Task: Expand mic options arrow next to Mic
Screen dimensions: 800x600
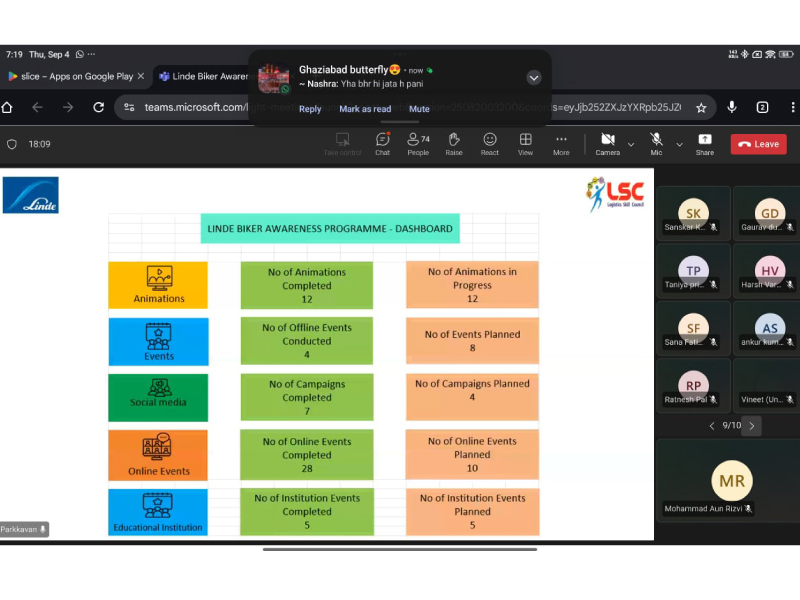Action: point(680,144)
